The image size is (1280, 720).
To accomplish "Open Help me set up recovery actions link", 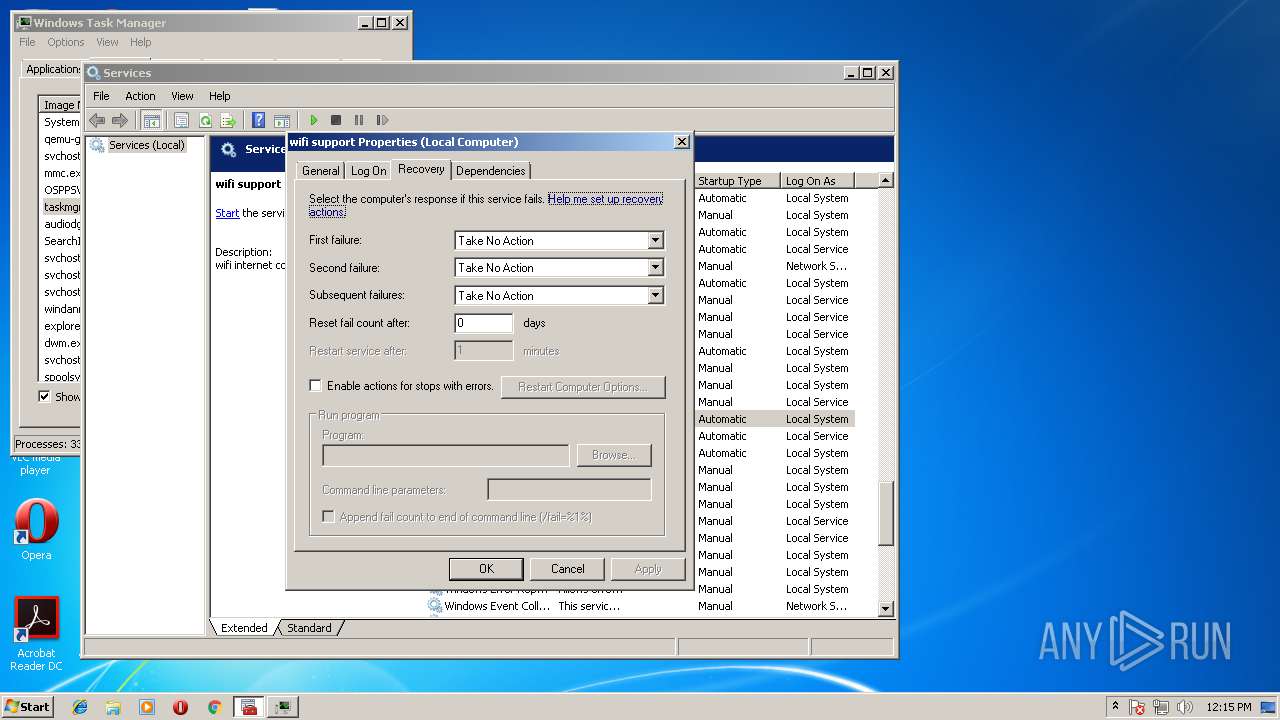I will (x=605, y=199).
